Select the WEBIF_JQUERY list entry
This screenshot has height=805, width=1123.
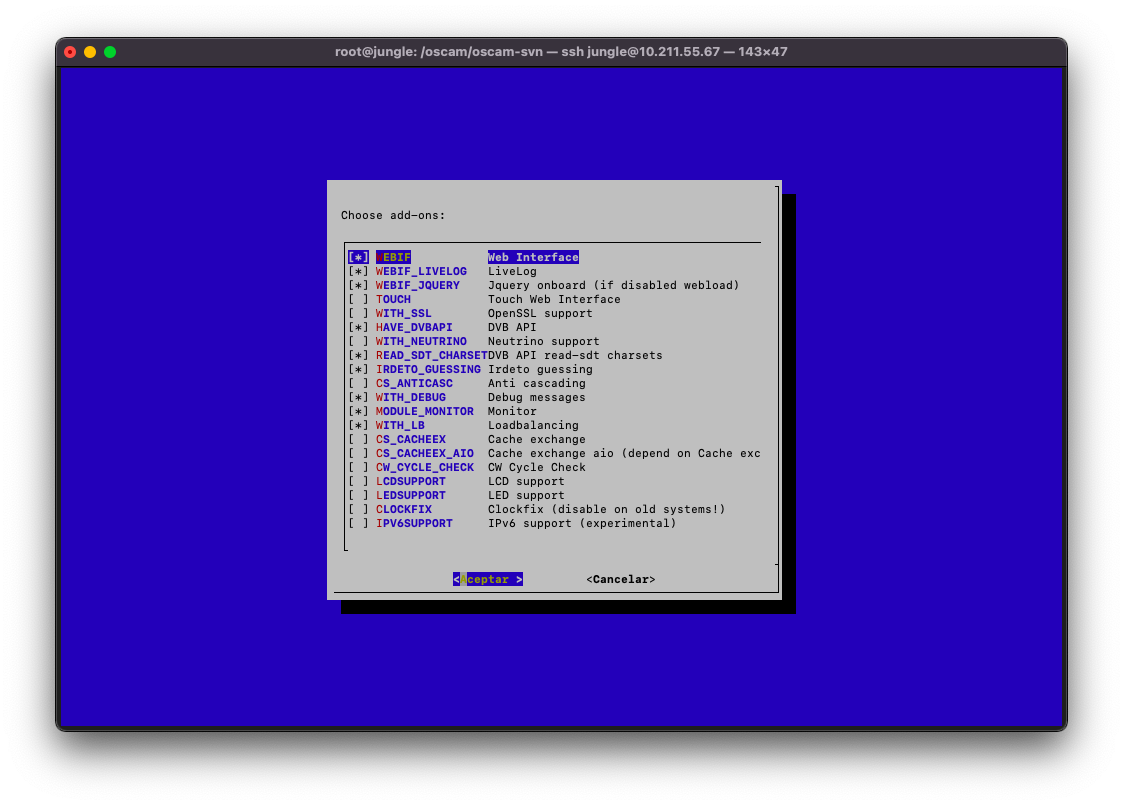pyautogui.click(x=418, y=285)
